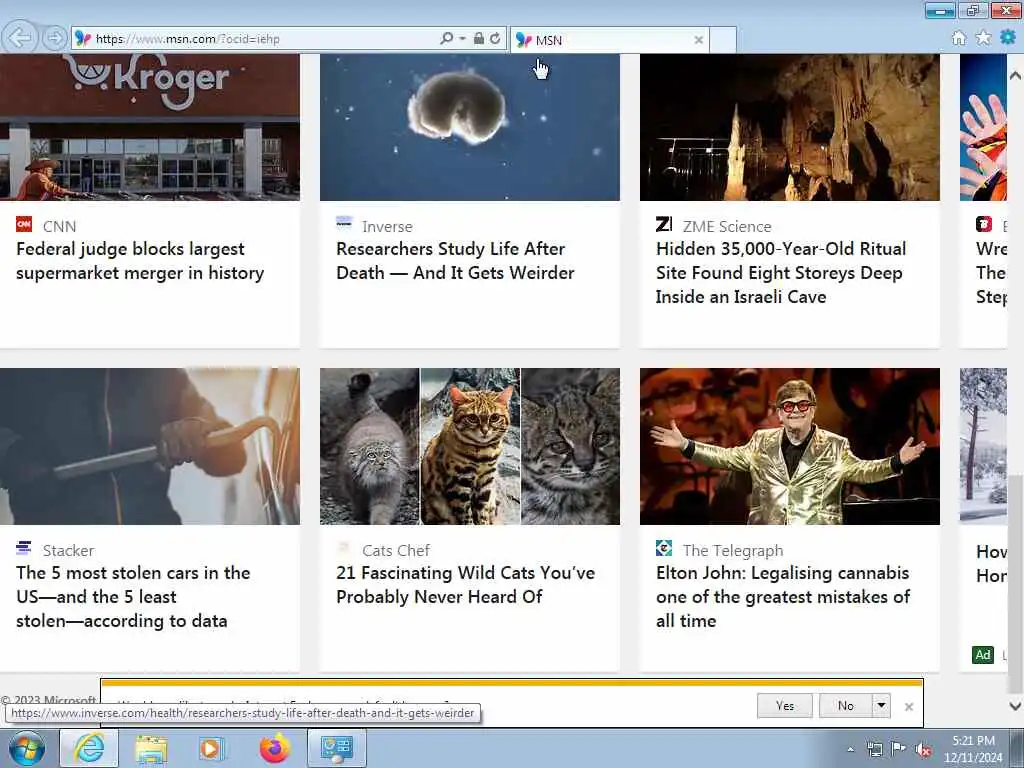Click the Inverse source icon
Image resolution: width=1024 pixels, height=768 pixels.
(344, 223)
